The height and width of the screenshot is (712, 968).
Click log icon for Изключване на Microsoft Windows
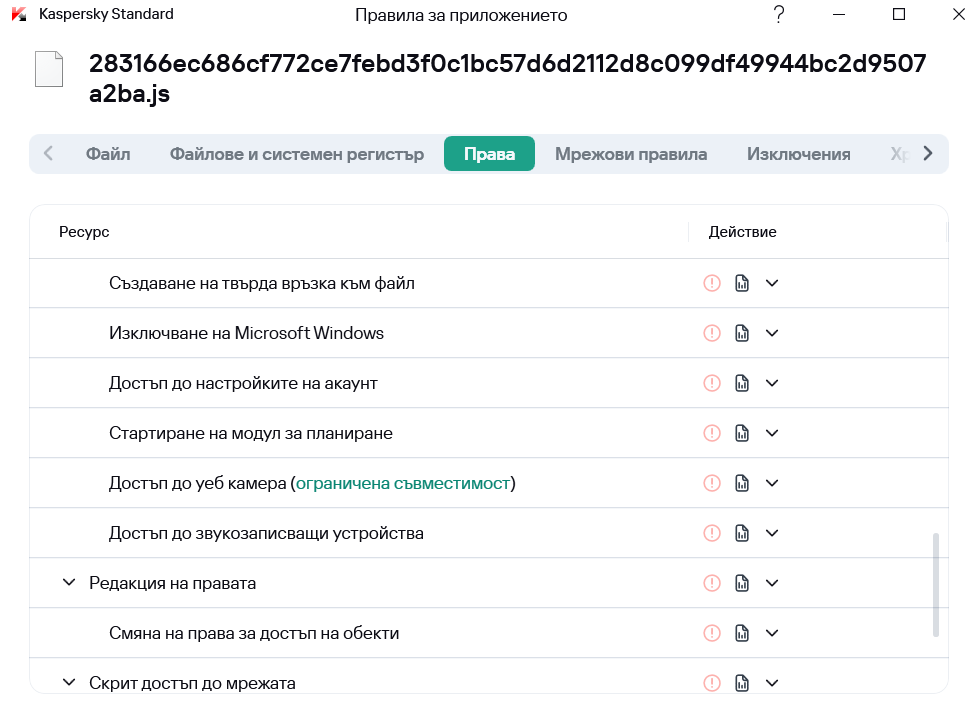[x=741, y=333]
